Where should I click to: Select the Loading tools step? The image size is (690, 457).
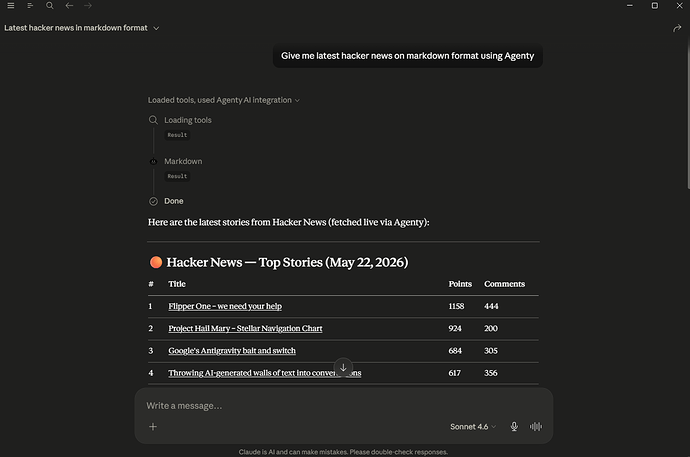(x=187, y=120)
